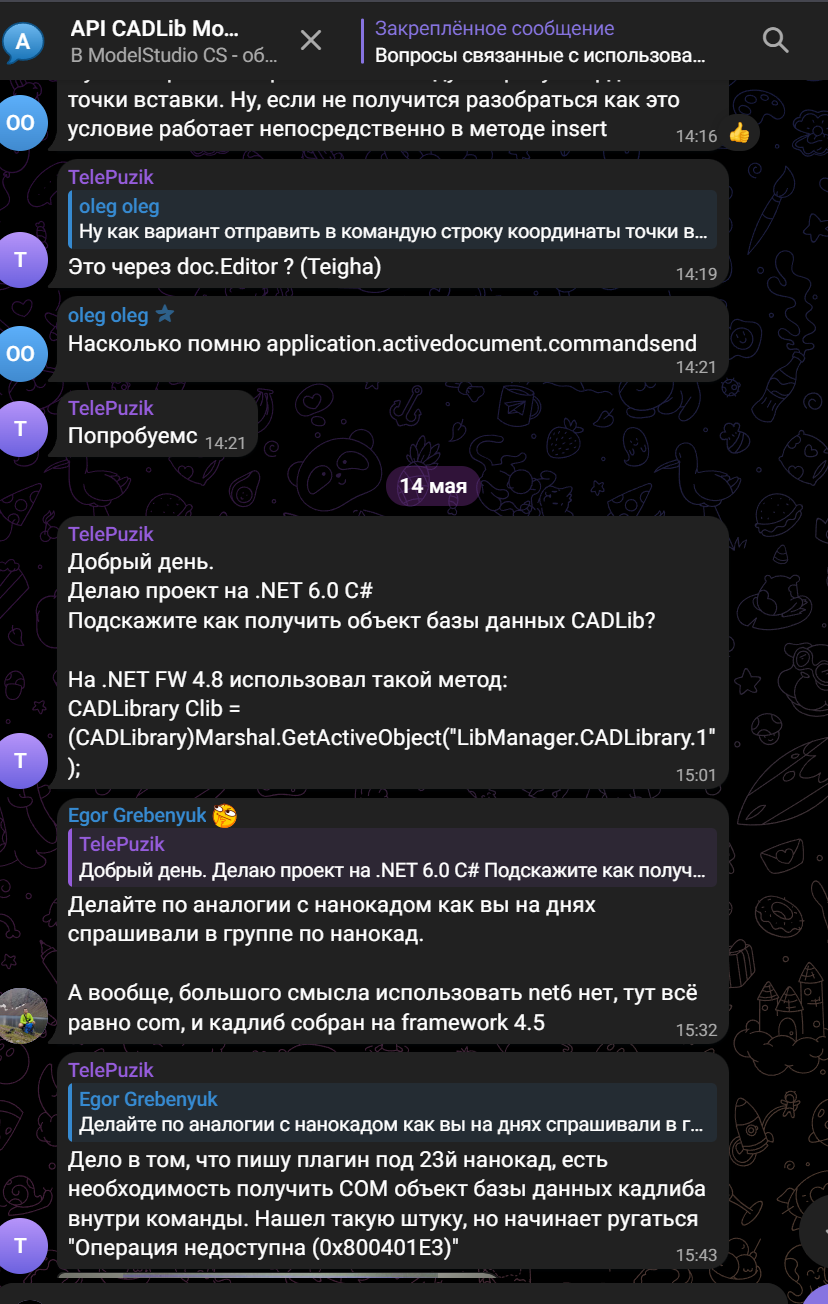This screenshot has height=1304, width=828.
Task: Open Egor Grebenyuk's photo avatar
Action: point(23,1015)
